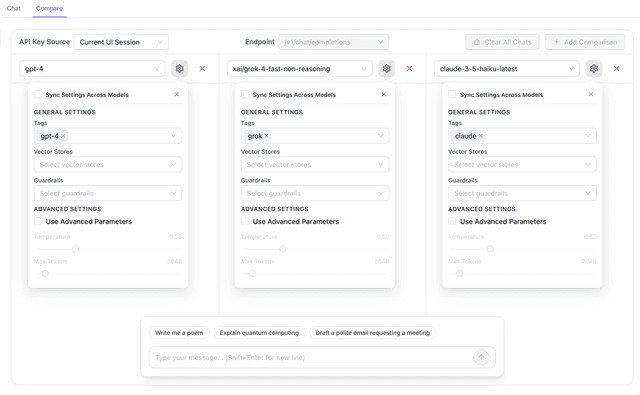Screen dimensions: 640x395
Task: Close the claude settings popover
Action: pyautogui.click(x=591, y=94)
